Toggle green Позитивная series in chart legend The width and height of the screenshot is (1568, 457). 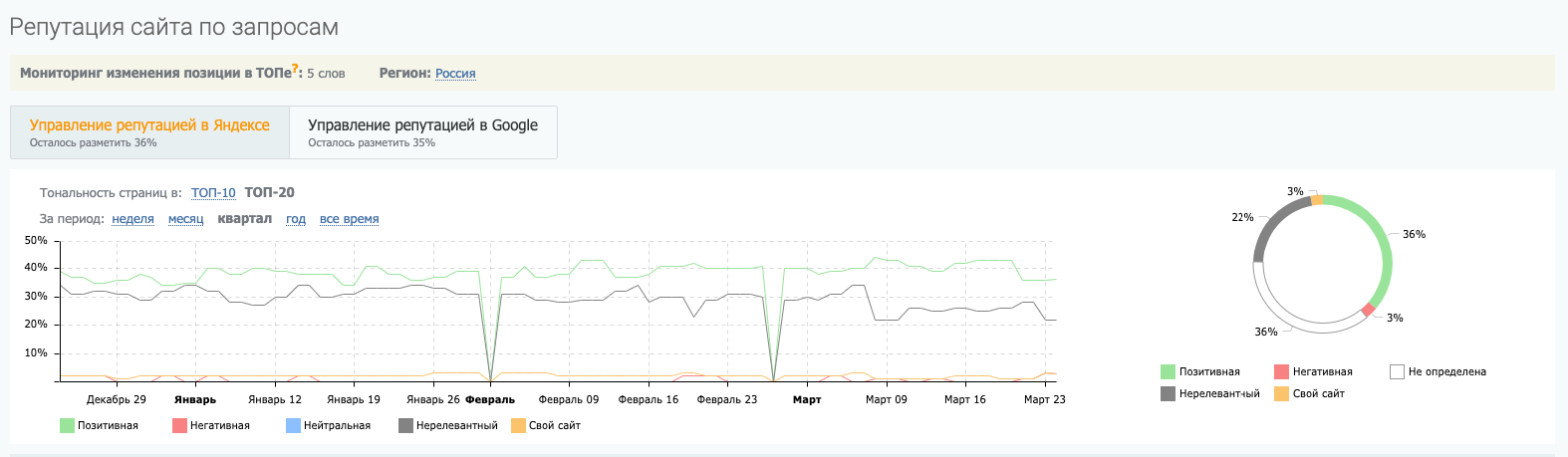[68, 426]
